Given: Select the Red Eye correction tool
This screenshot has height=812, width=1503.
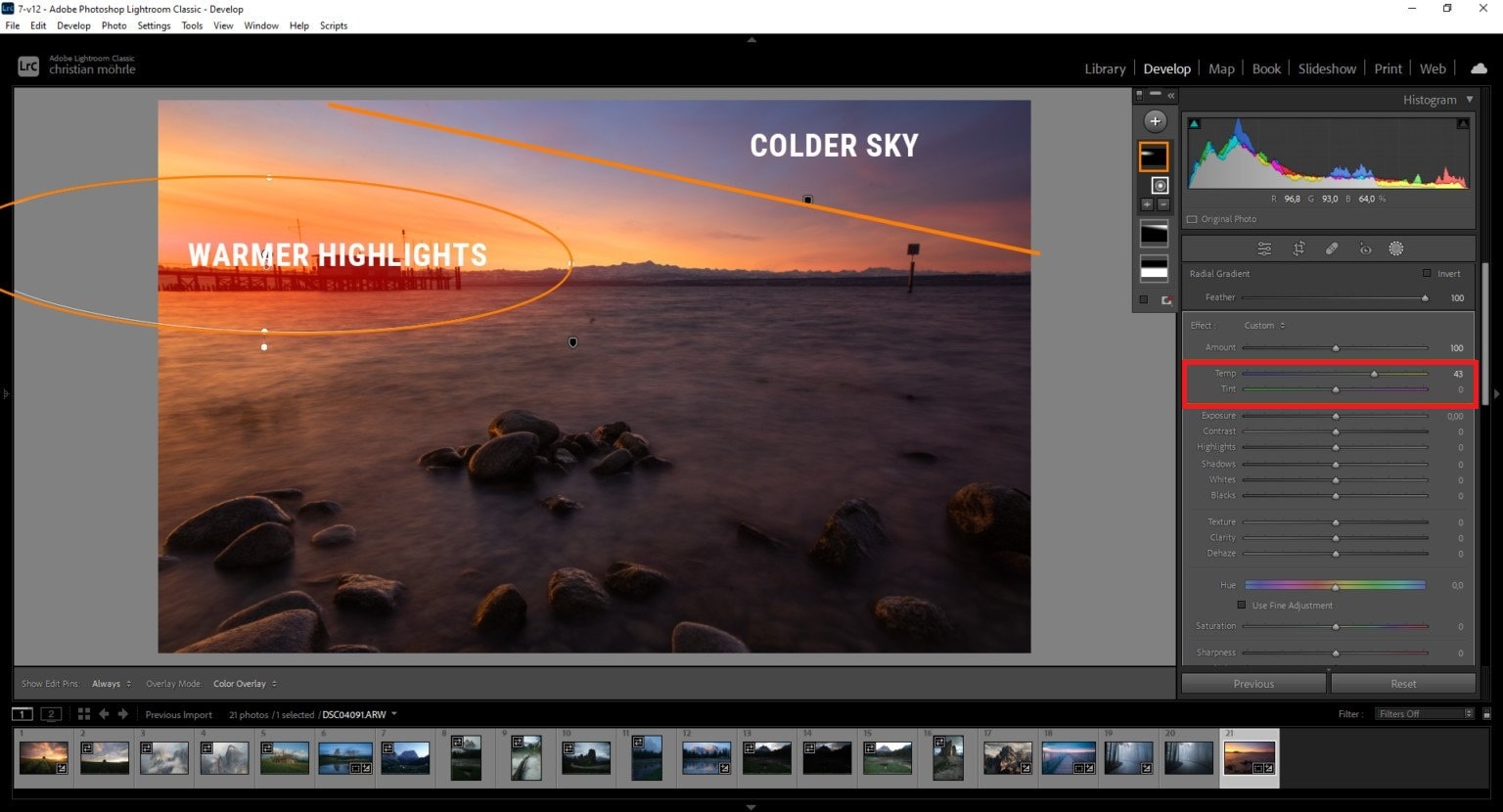Looking at the screenshot, I should click(1365, 248).
